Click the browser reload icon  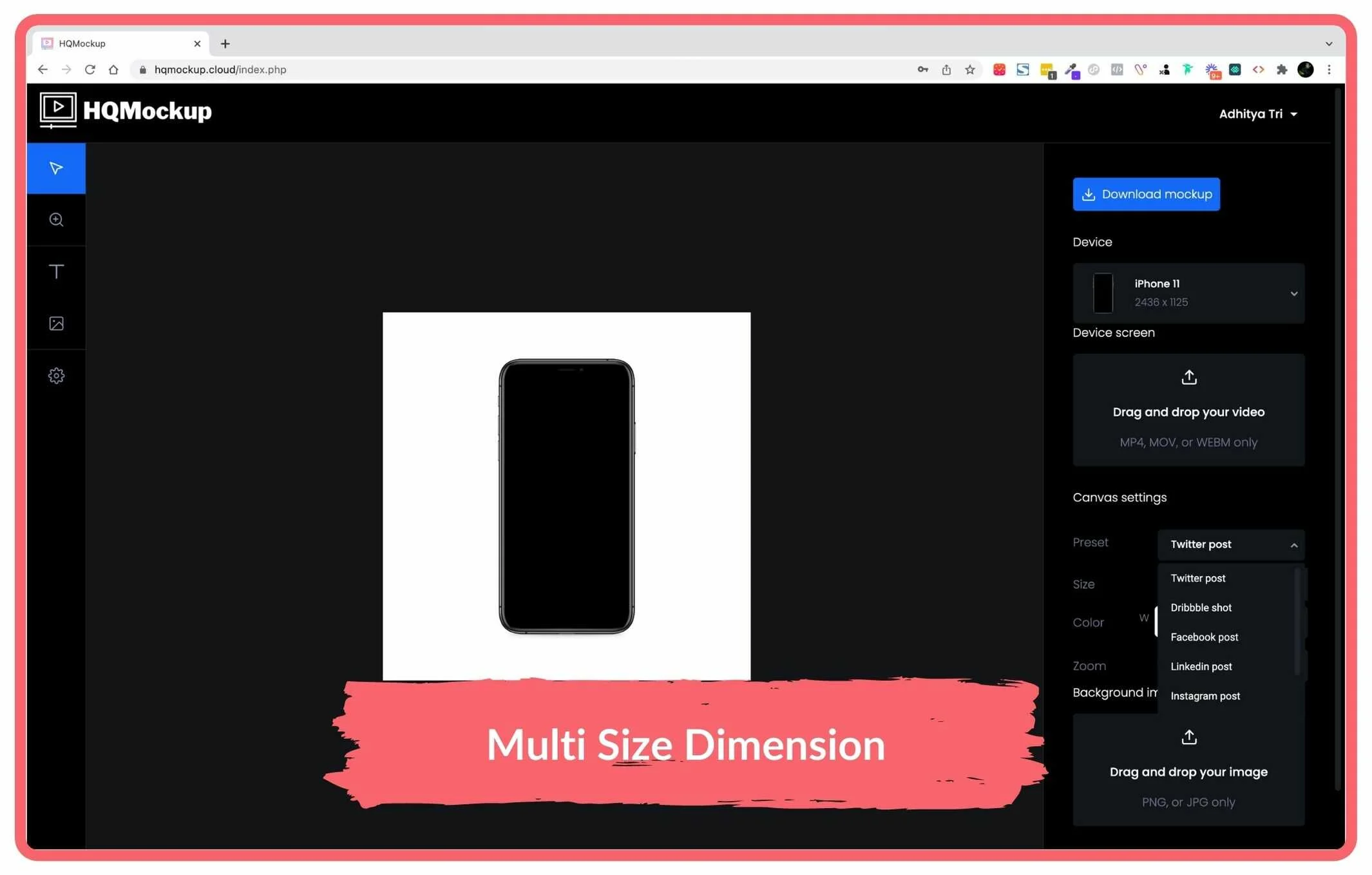coord(90,70)
